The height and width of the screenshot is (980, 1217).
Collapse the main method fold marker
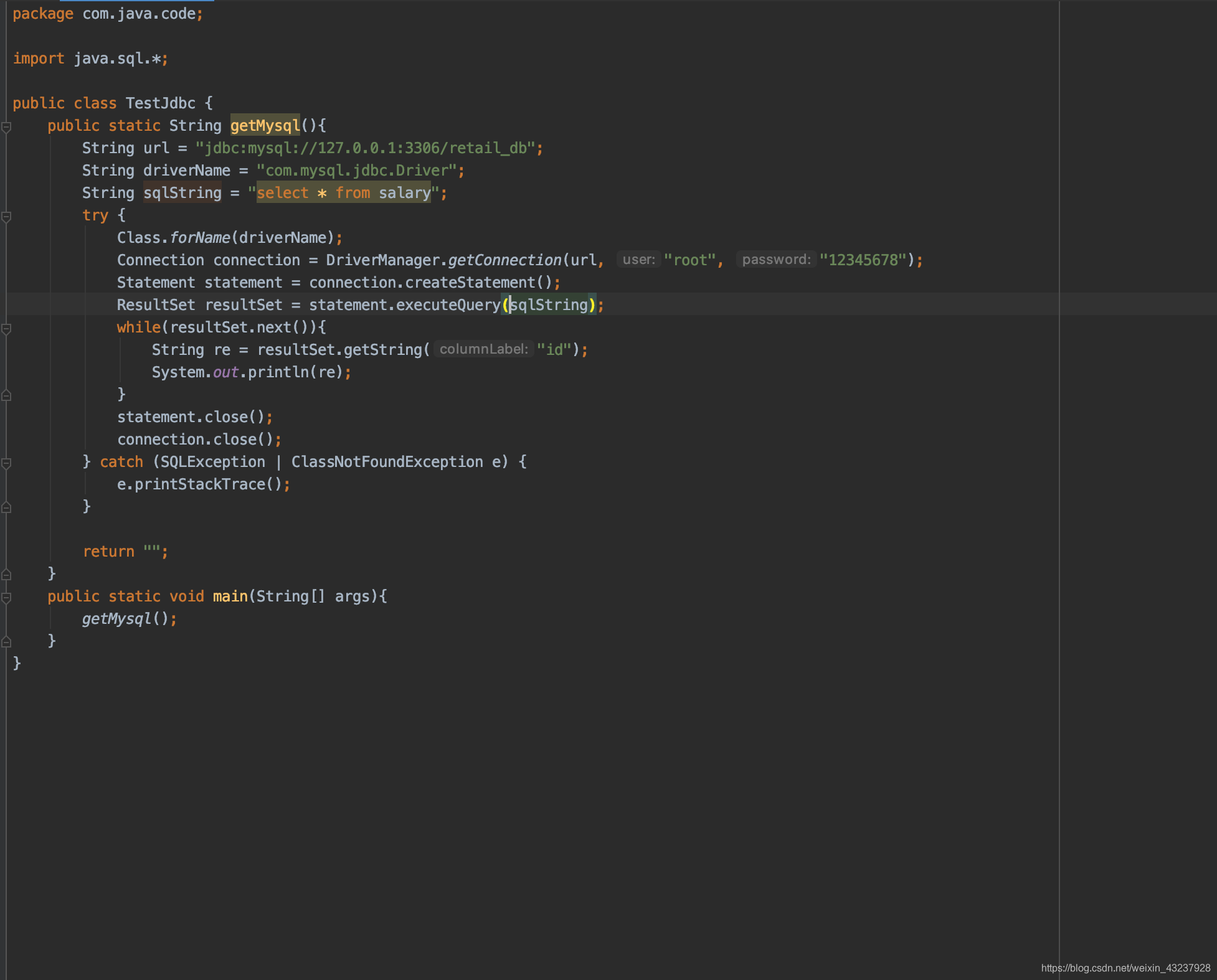pyautogui.click(x=6, y=598)
